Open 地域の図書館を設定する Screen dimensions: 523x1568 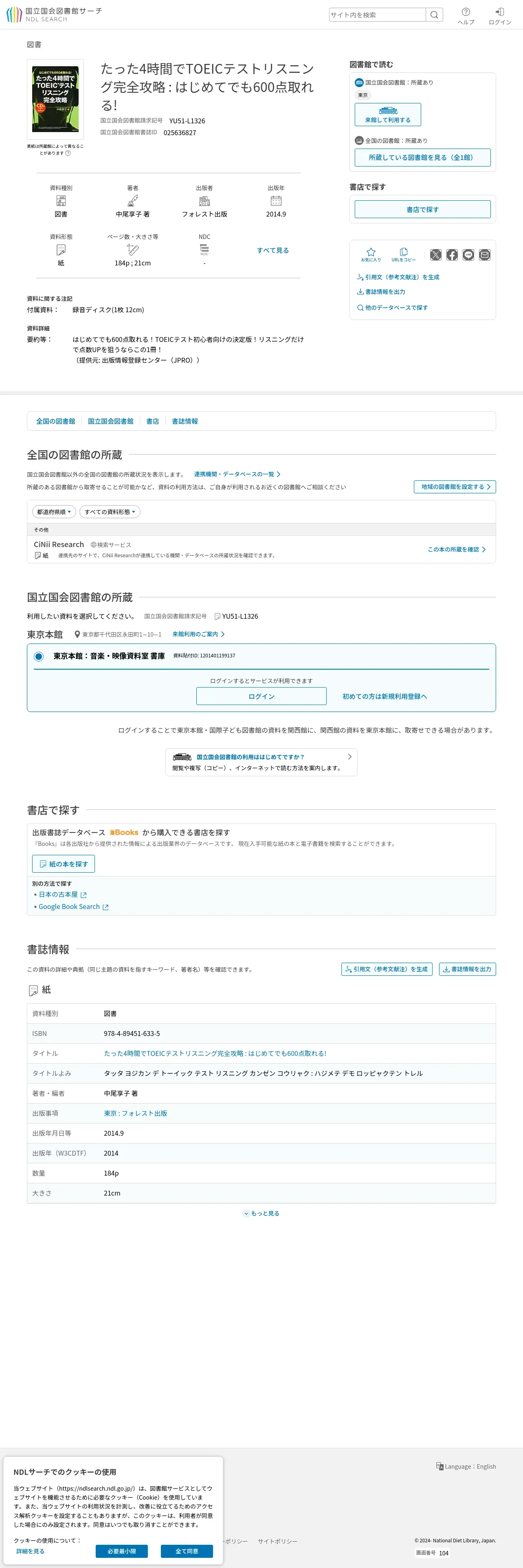pyautogui.click(x=455, y=487)
